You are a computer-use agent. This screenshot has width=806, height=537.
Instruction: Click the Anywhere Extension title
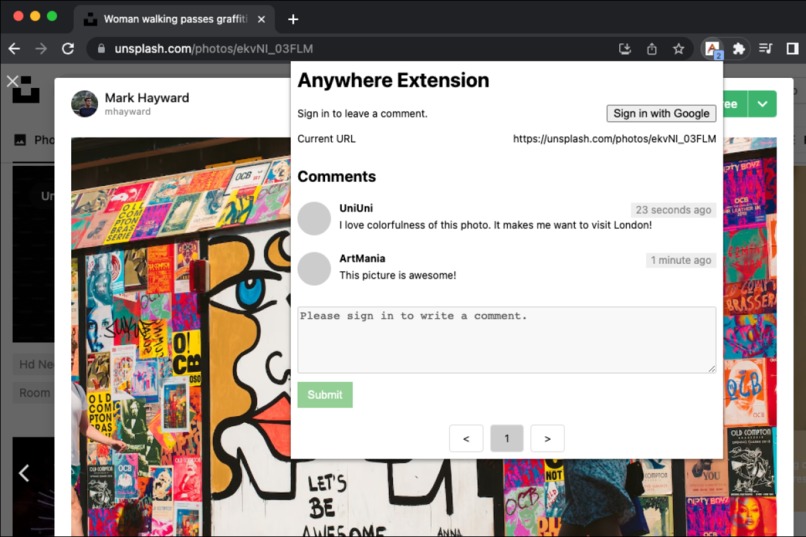pos(393,80)
